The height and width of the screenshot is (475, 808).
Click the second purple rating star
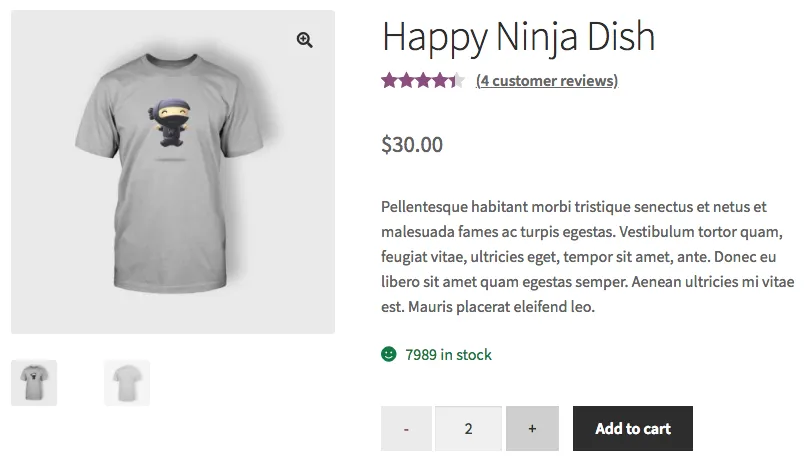coord(405,81)
